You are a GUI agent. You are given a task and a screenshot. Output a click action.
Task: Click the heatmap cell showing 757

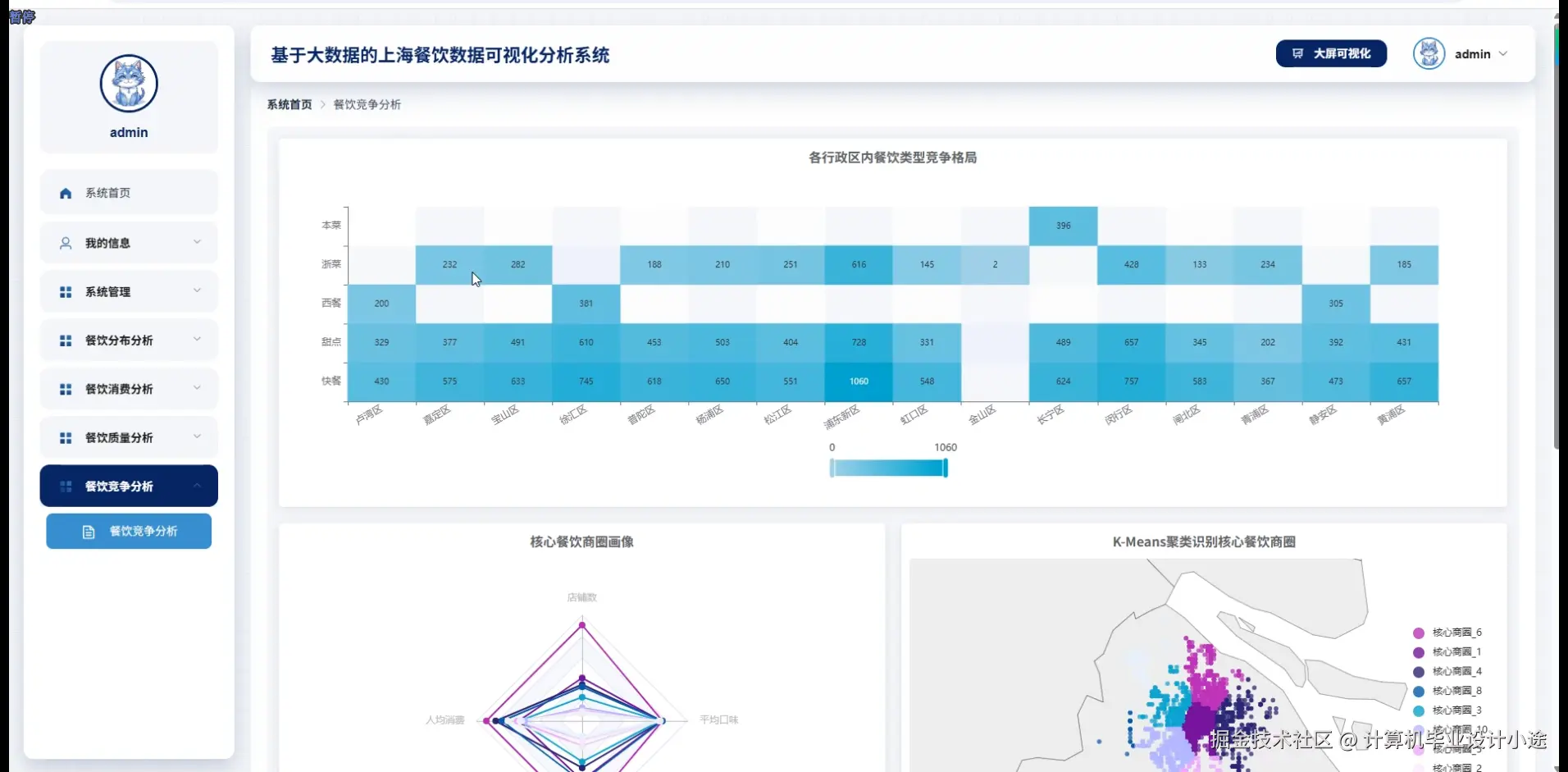click(x=1132, y=382)
